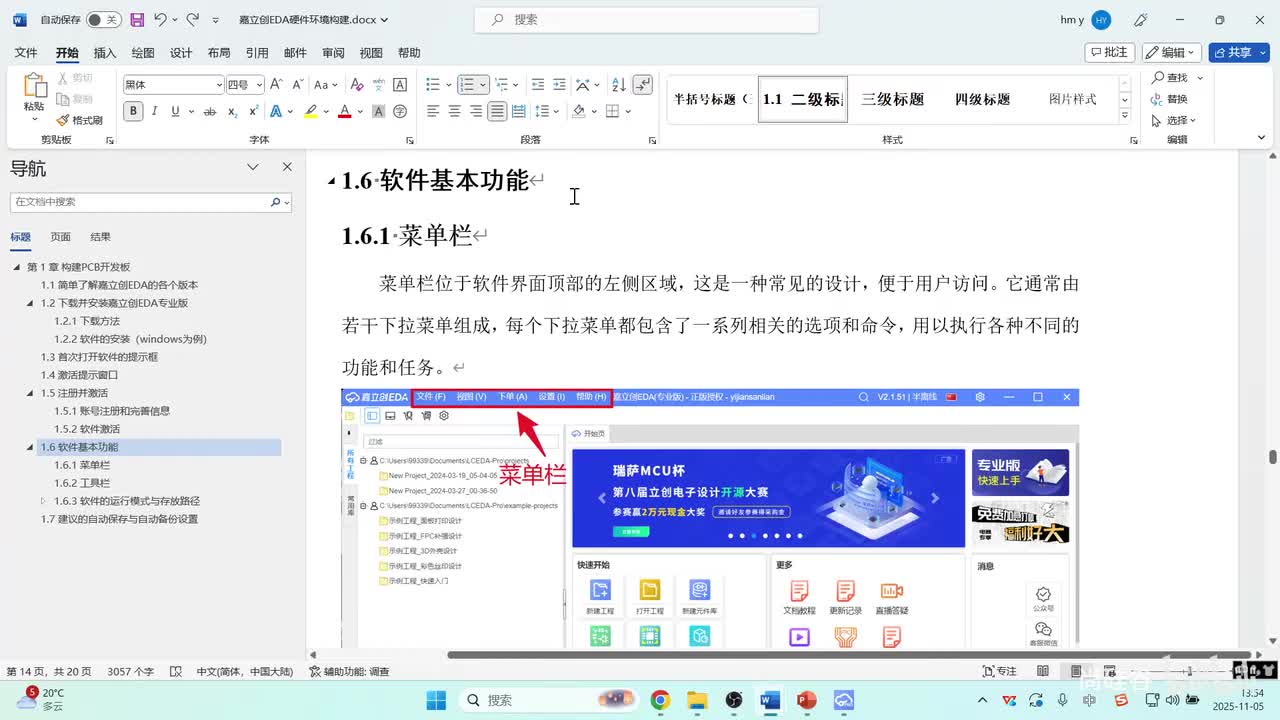Switch navigation pane to 页面 tab

coord(61,237)
